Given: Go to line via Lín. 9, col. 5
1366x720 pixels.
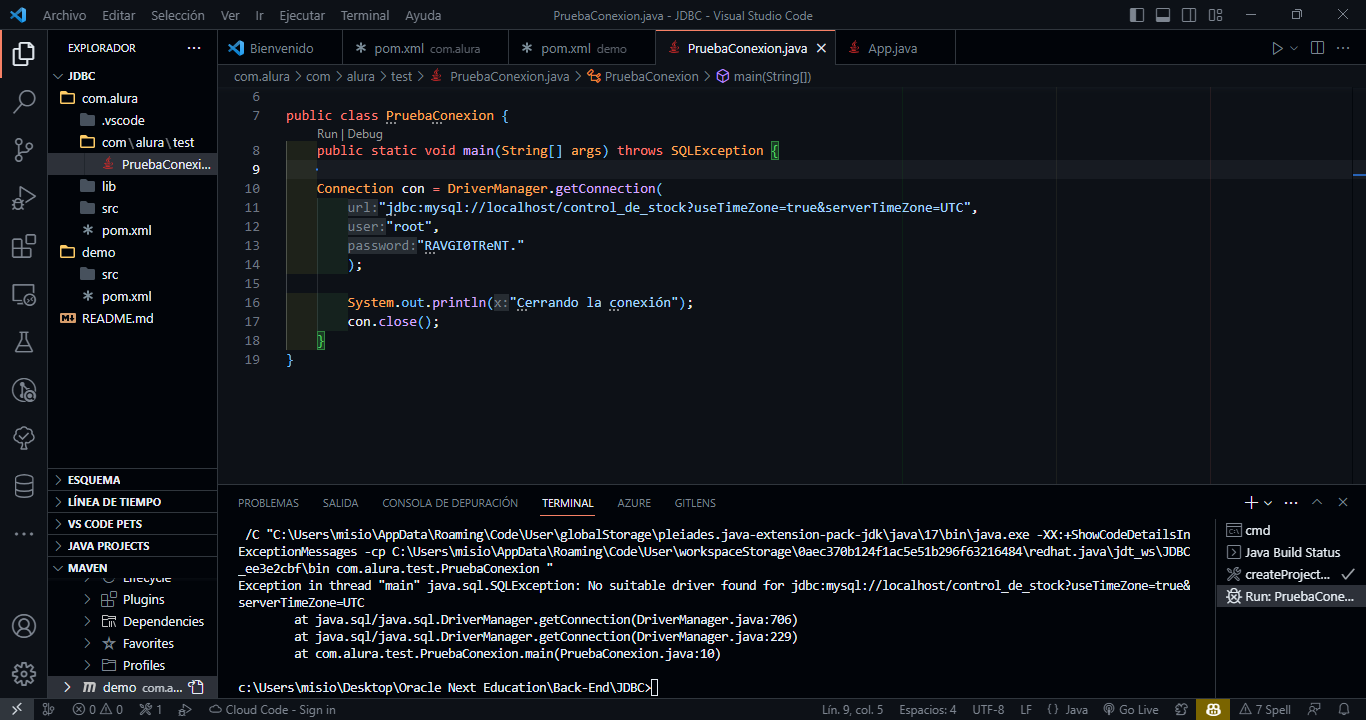Looking at the screenshot, I should pos(853,710).
